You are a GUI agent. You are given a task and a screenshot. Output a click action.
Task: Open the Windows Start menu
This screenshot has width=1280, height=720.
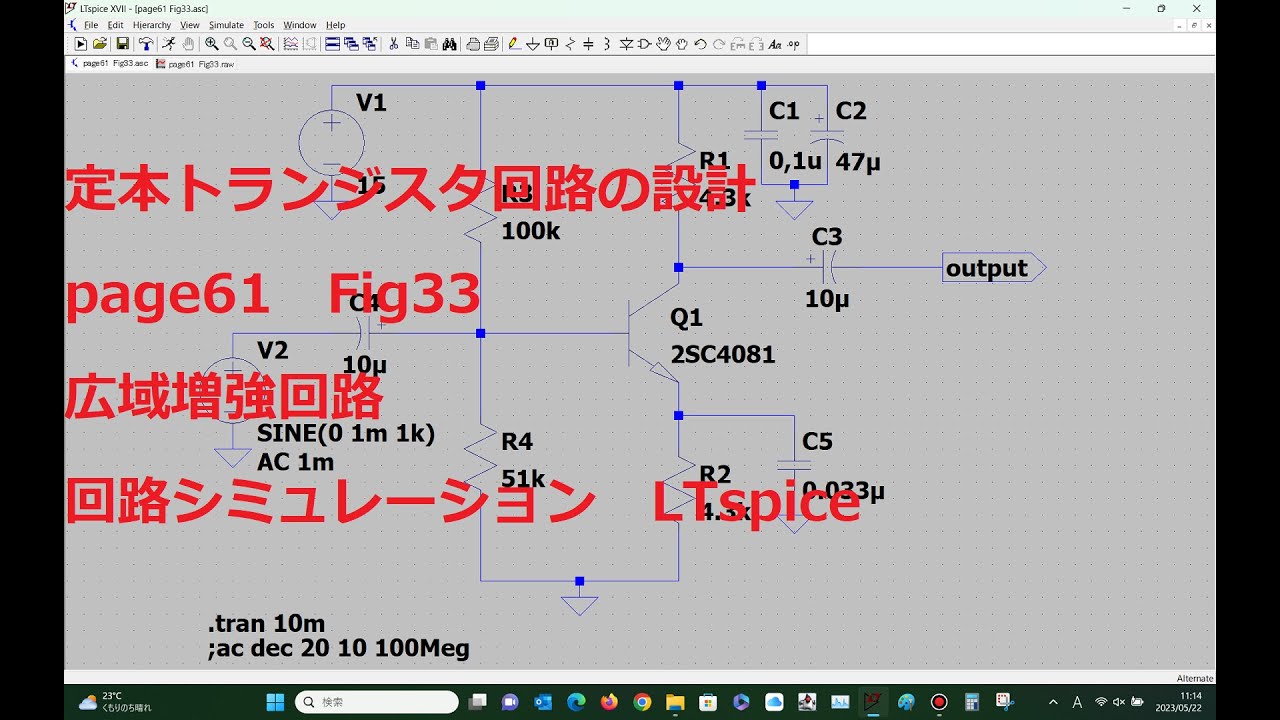pyautogui.click(x=275, y=702)
